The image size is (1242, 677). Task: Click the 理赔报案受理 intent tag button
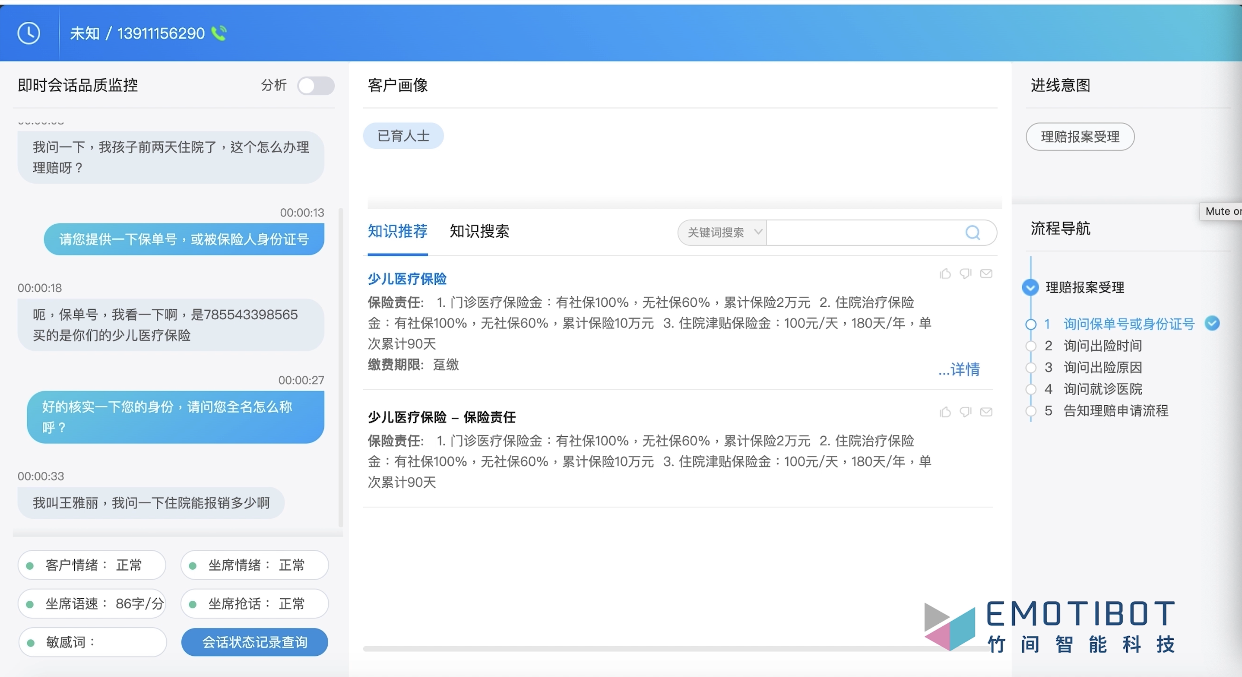tap(1080, 137)
